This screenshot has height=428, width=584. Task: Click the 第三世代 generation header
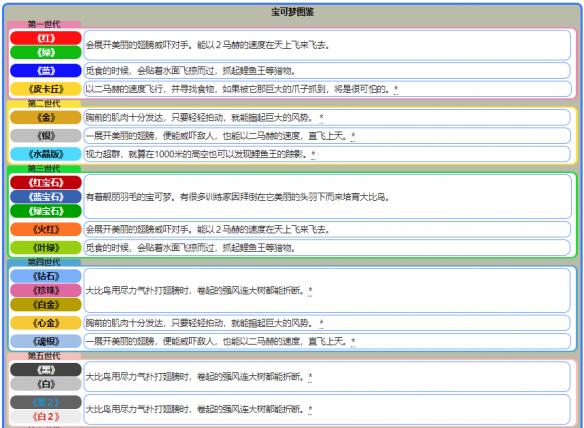(x=44, y=168)
